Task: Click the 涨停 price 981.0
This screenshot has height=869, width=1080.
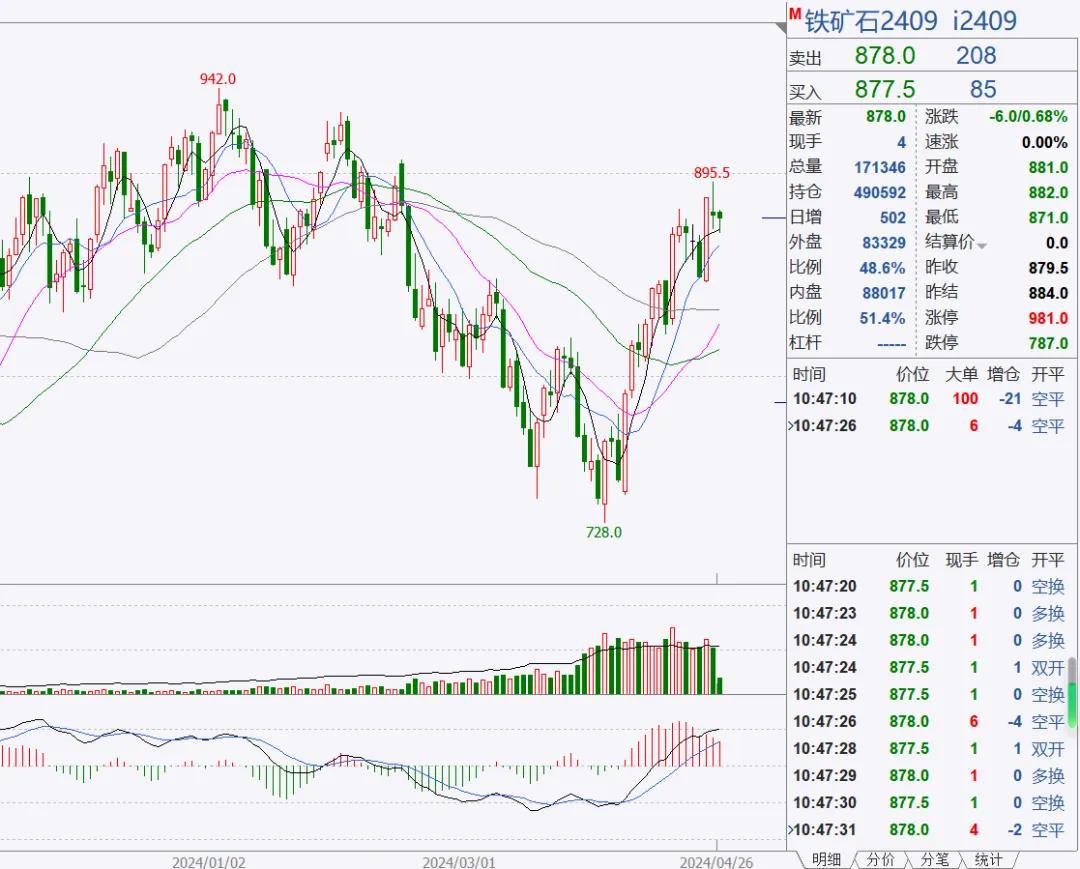Action: point(1048,318)
